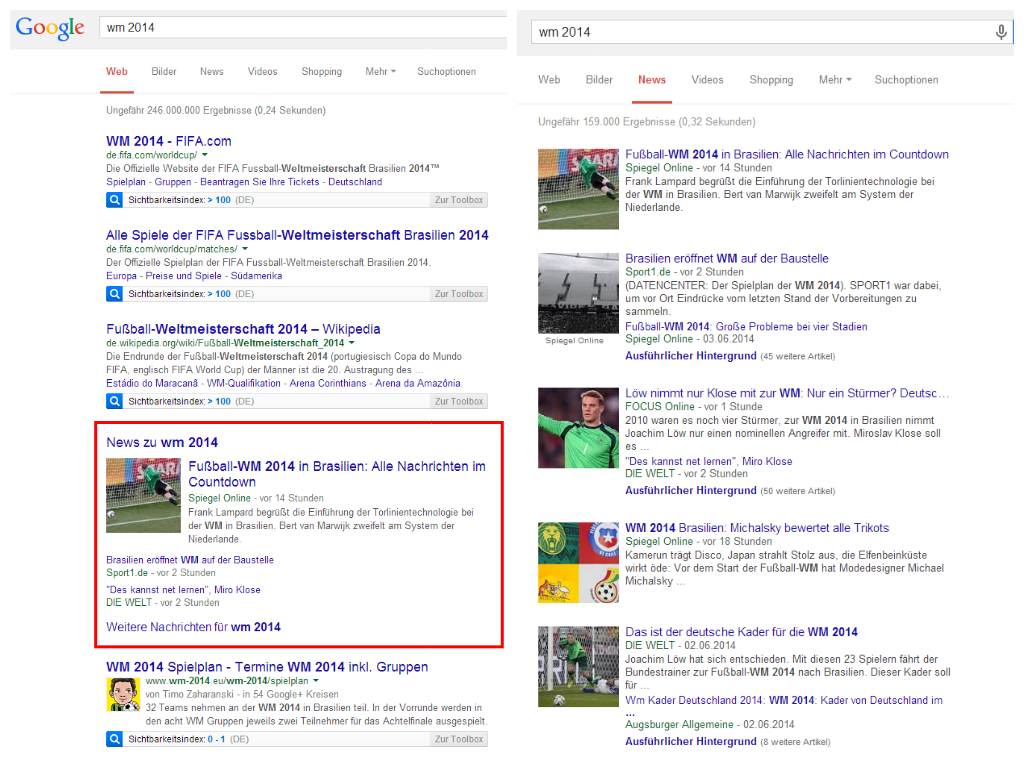
Task: Click the microphone voice search icon
Action: (x=1001, y=32)
